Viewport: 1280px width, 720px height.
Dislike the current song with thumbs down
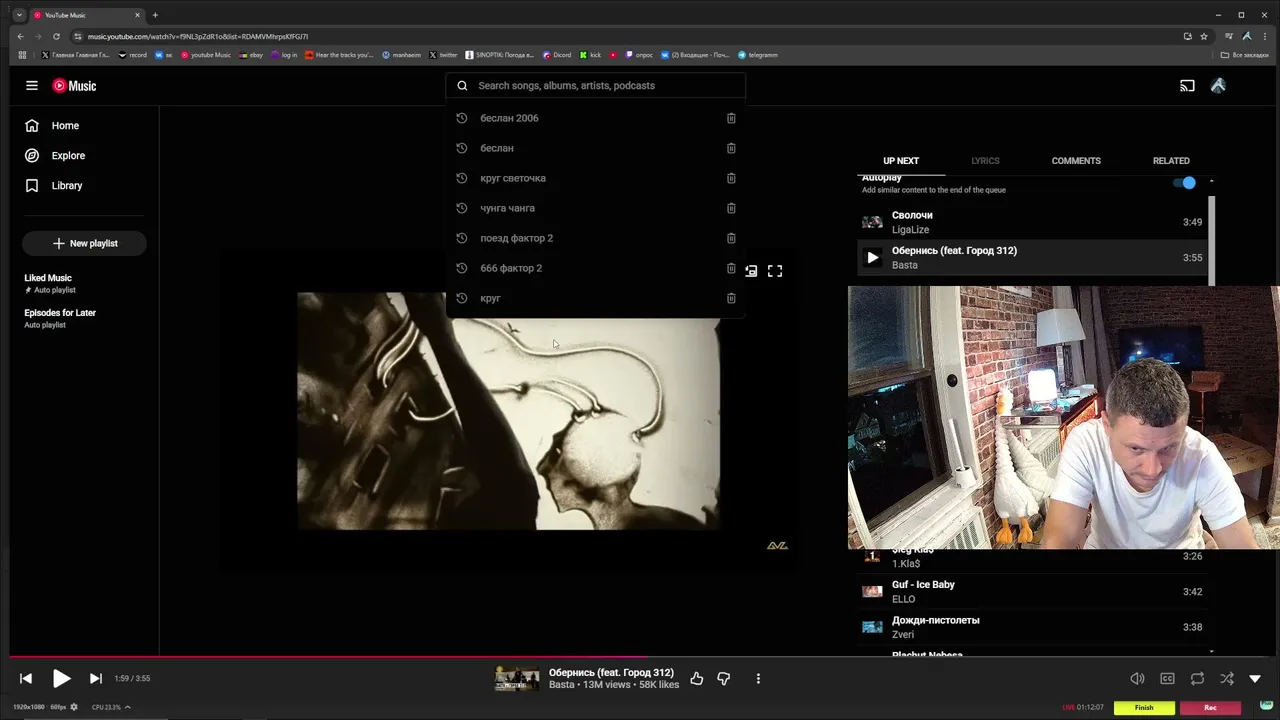click(x=724, y=678)
